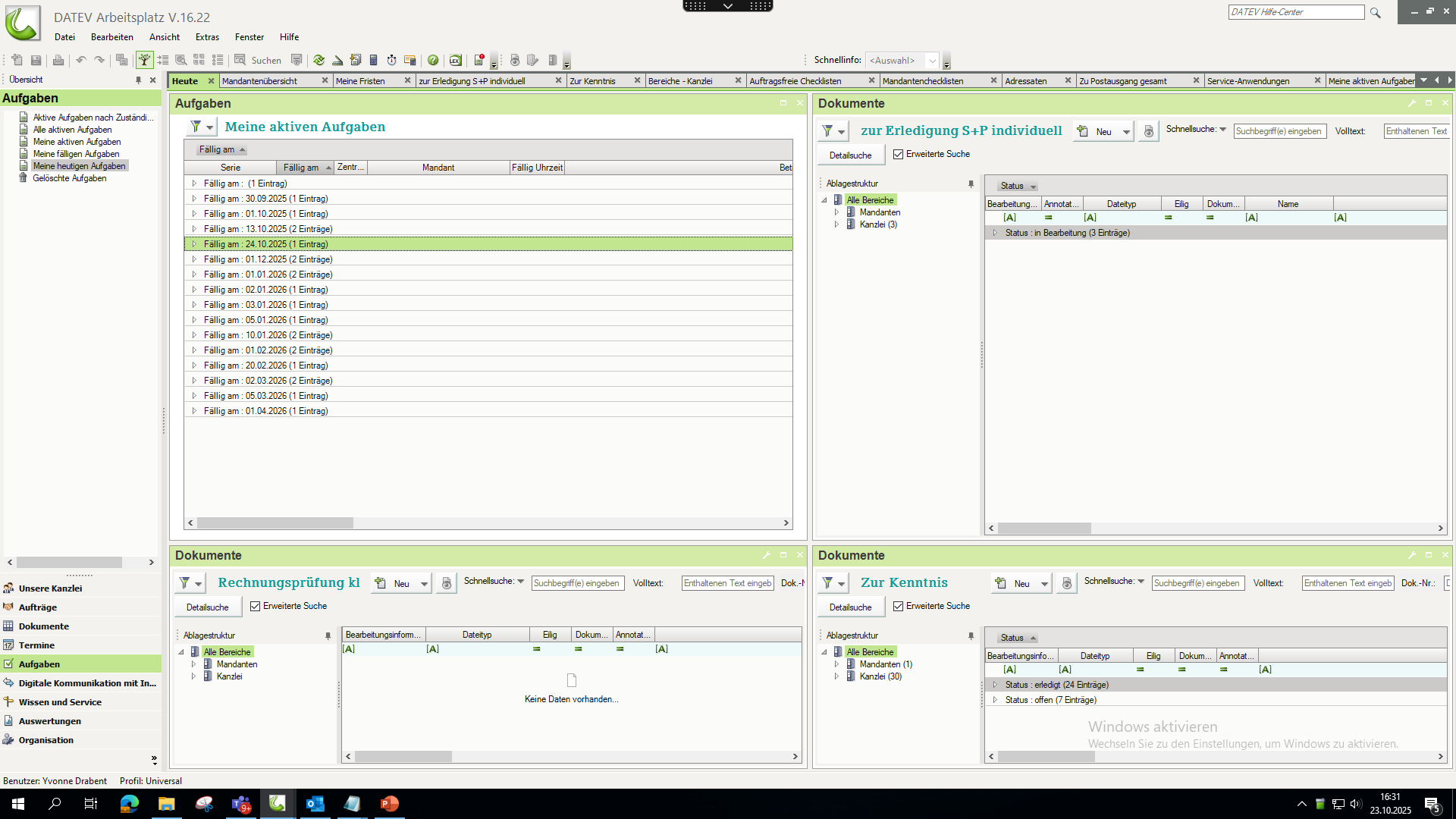Screen dimensions: 1456x819
Task: Click the calculator icon in toolbar
Action: click(373, 60)
